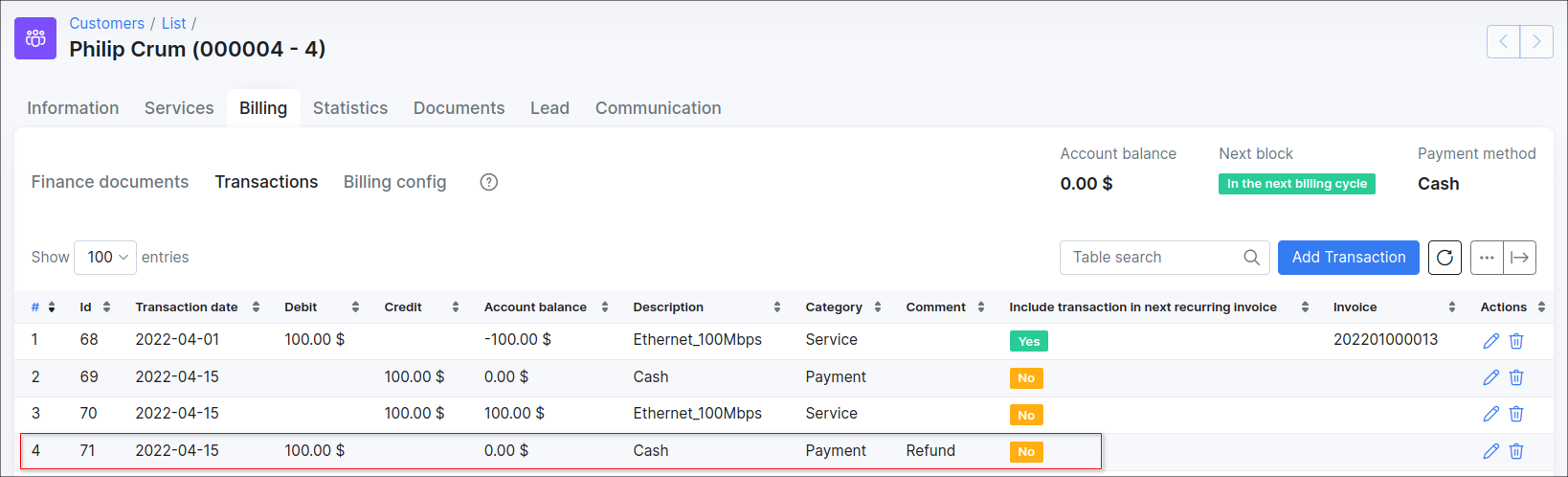Click the Add Transaction button

[x=1348, y=258]
